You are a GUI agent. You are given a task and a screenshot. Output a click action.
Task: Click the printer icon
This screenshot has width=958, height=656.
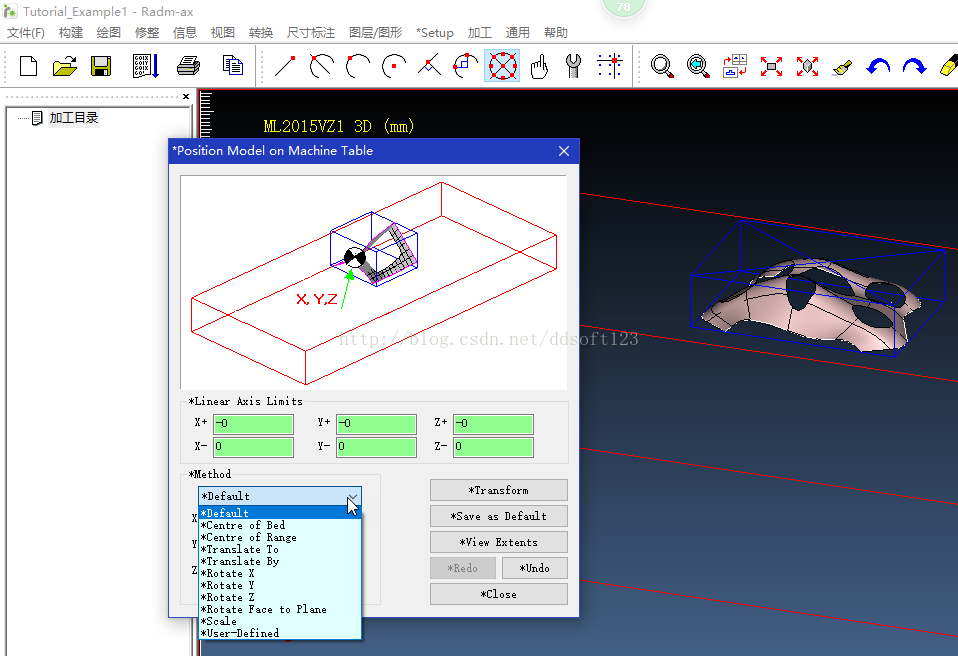point(188,65)
